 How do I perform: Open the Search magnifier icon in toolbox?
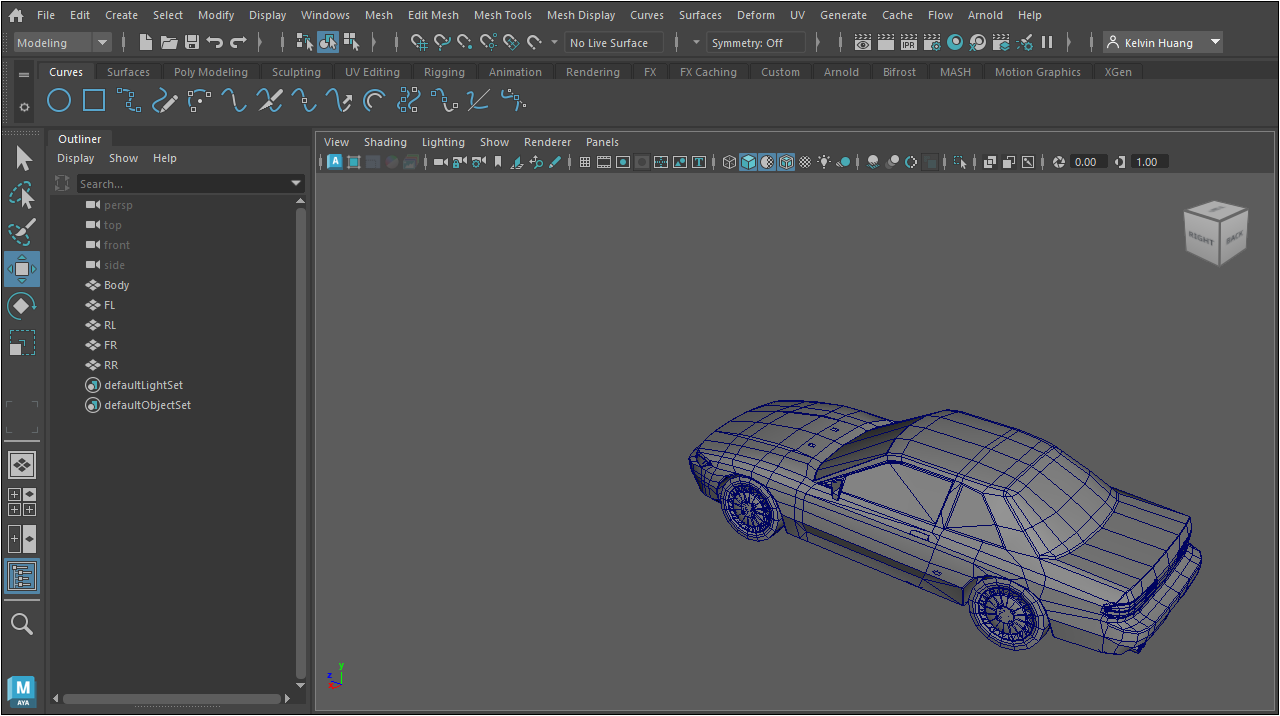22,625
